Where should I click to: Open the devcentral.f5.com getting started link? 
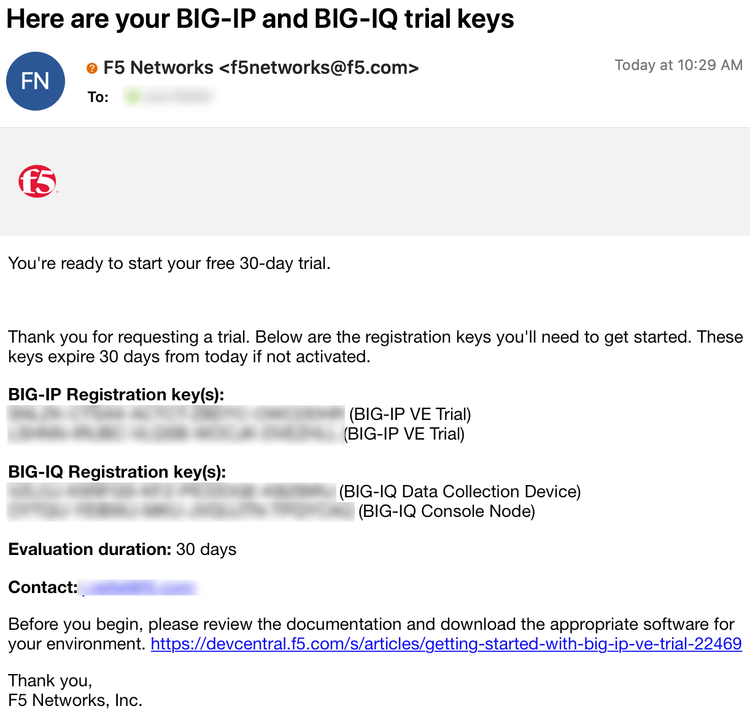click(x=446, y=644)
